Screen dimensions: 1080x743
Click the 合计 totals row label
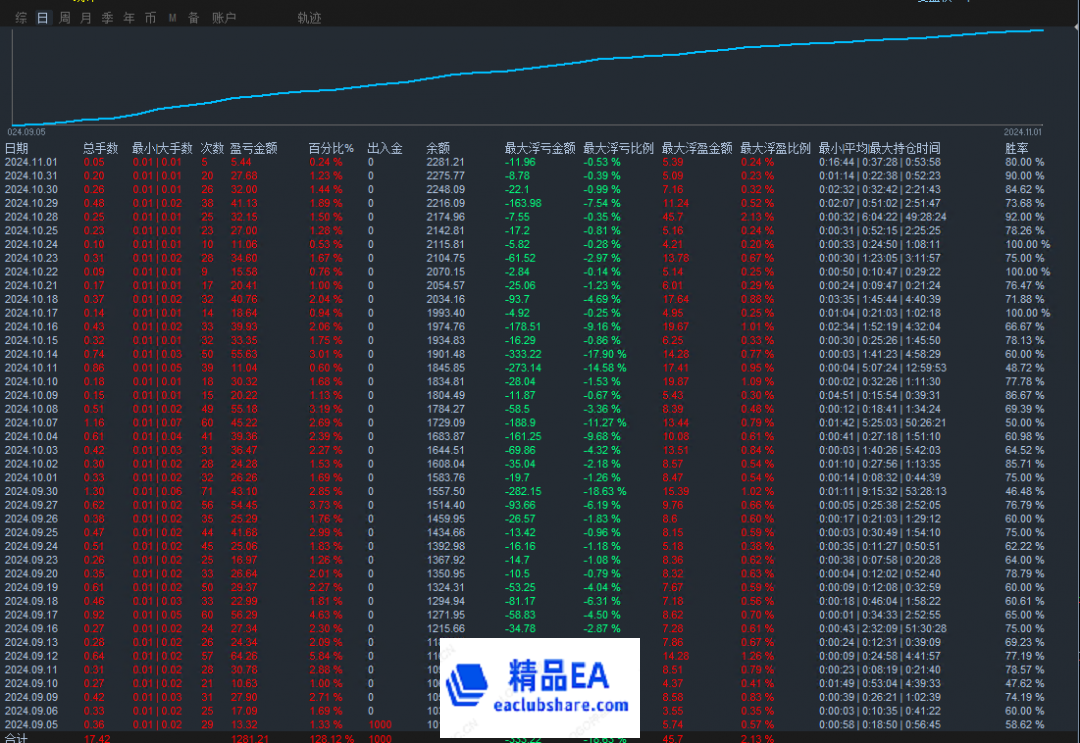pyautogui.click(x=17, y=737)
